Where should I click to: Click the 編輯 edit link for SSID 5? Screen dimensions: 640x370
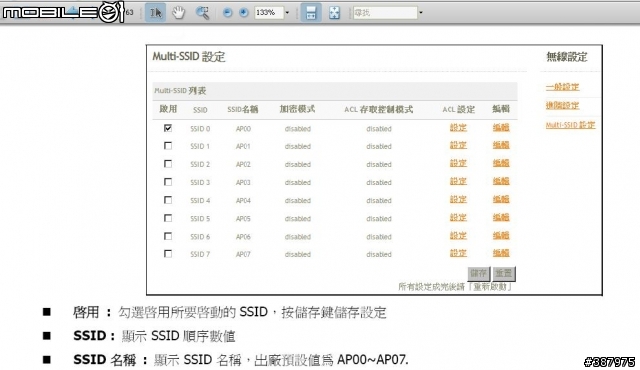pyautogui.click(x=501, y=217)
